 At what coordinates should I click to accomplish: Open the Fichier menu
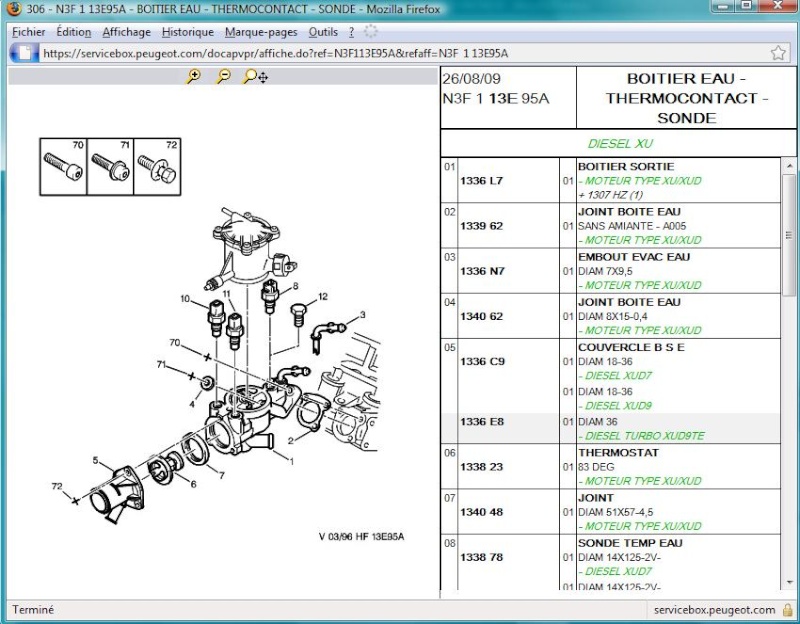[29, 32]
